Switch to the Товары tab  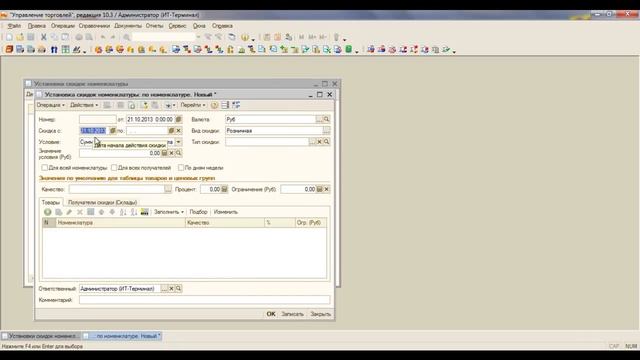coord(51,202)
